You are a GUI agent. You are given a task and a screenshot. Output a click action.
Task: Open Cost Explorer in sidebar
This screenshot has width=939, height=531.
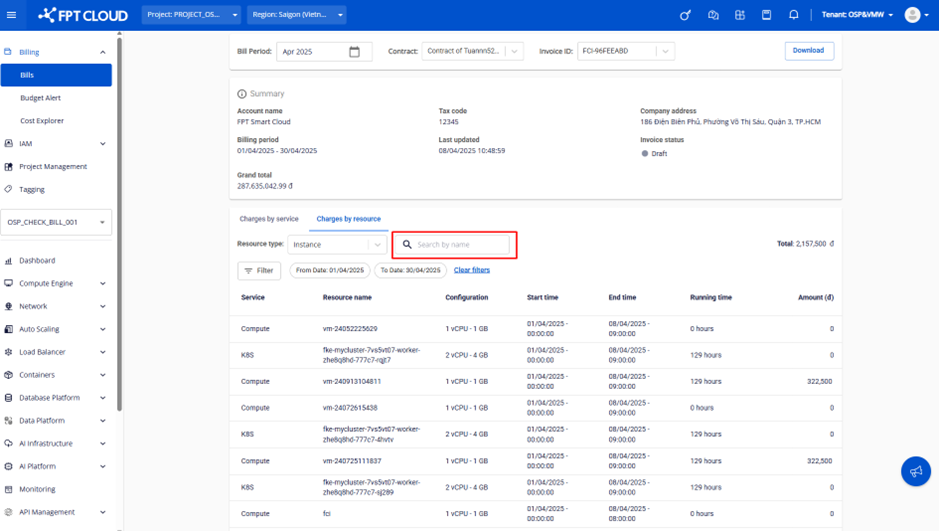click(x=42, y=121)
